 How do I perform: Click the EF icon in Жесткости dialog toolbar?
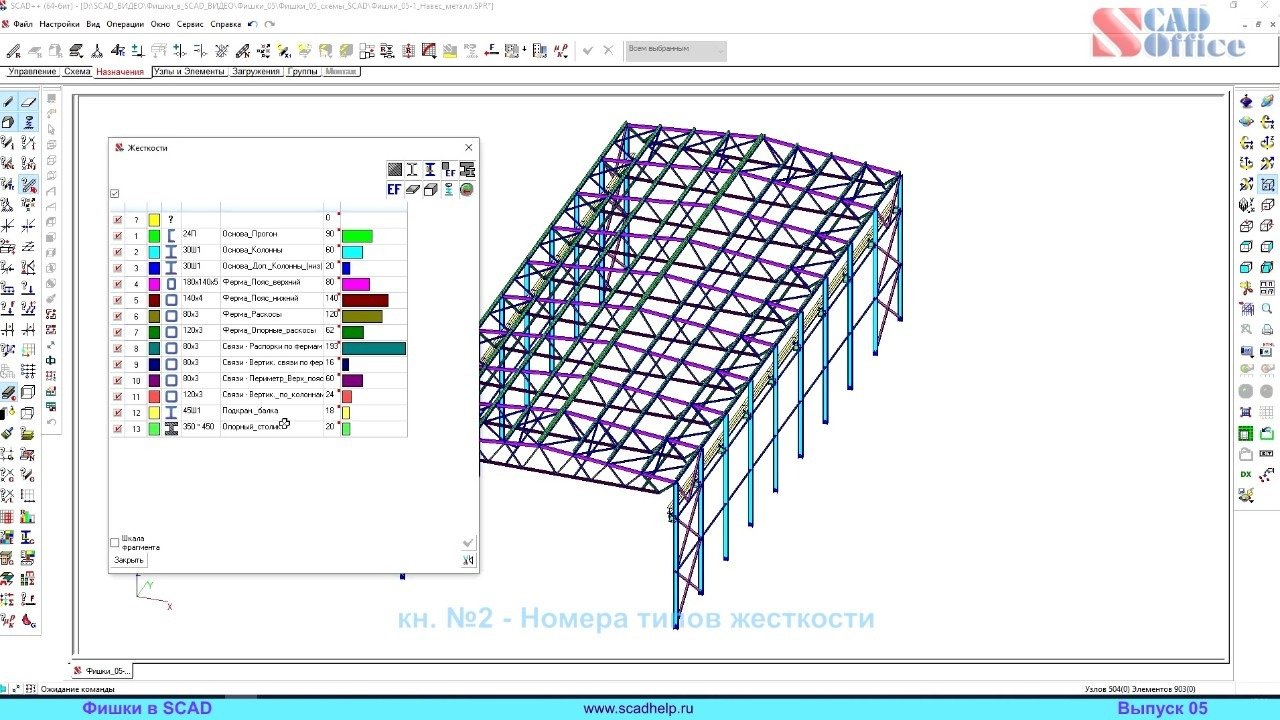tap(394, 189)
